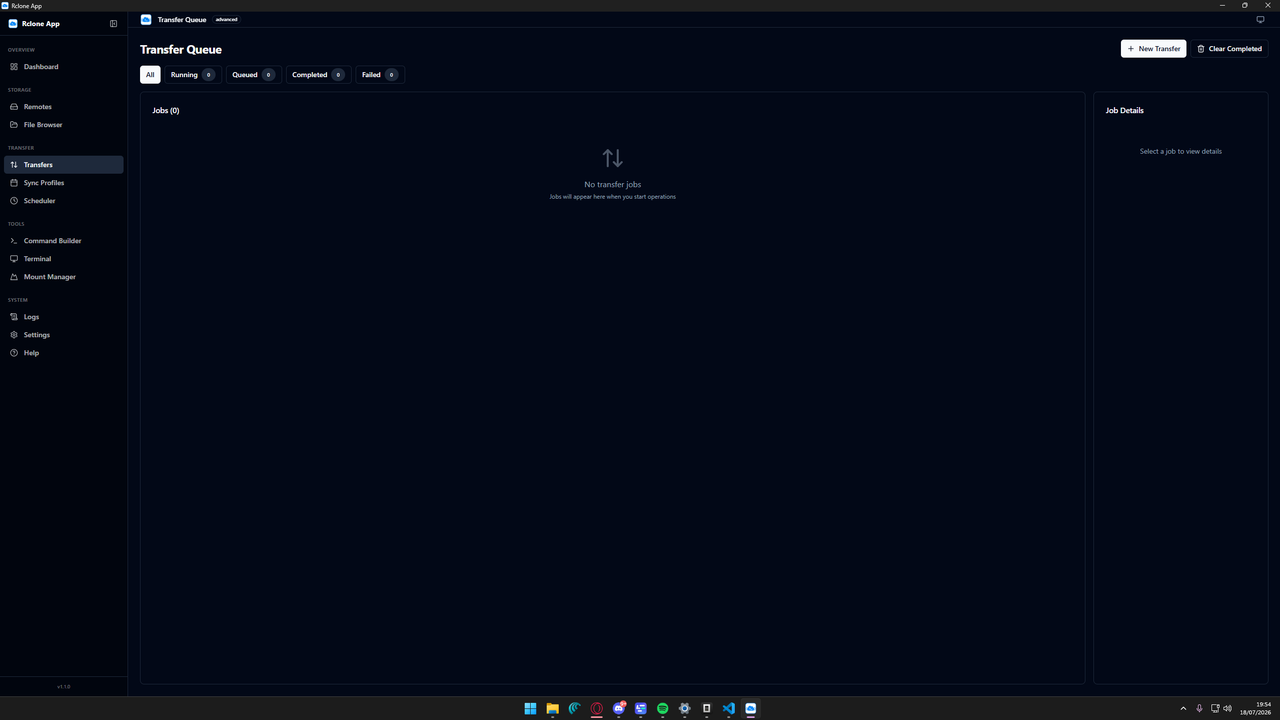Open Remotes in the Storage section
This screenshot has height=720, width=1280.
click(63, 107)
